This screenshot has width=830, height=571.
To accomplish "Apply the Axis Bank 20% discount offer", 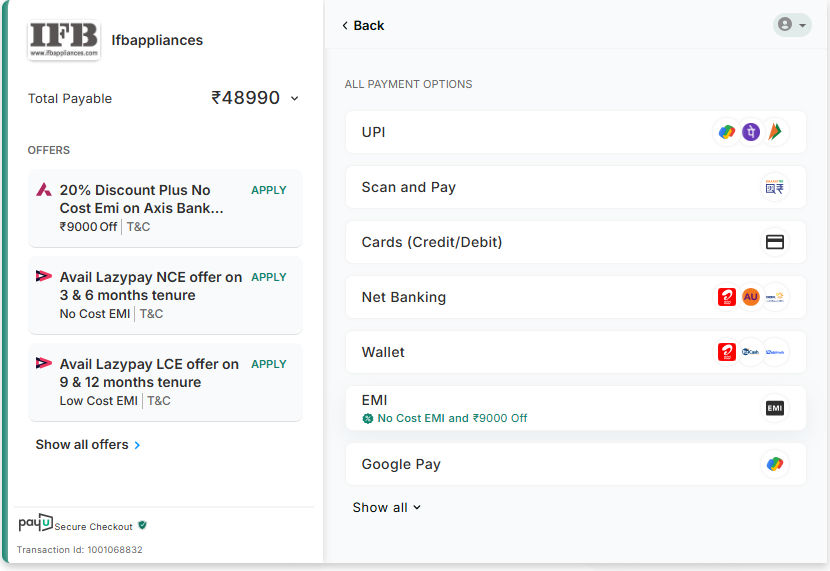I will click(x=269, y=190).
